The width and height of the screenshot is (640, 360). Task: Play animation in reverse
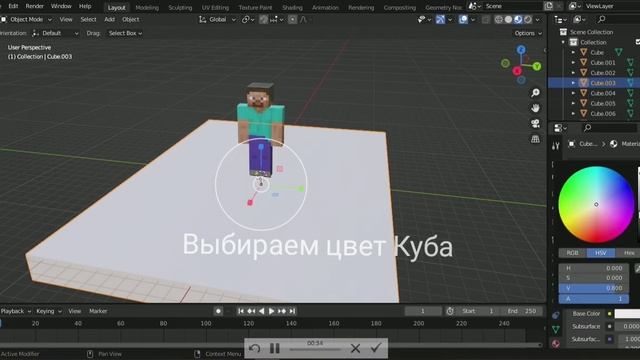pyautogui.click(x=261, y=311)
